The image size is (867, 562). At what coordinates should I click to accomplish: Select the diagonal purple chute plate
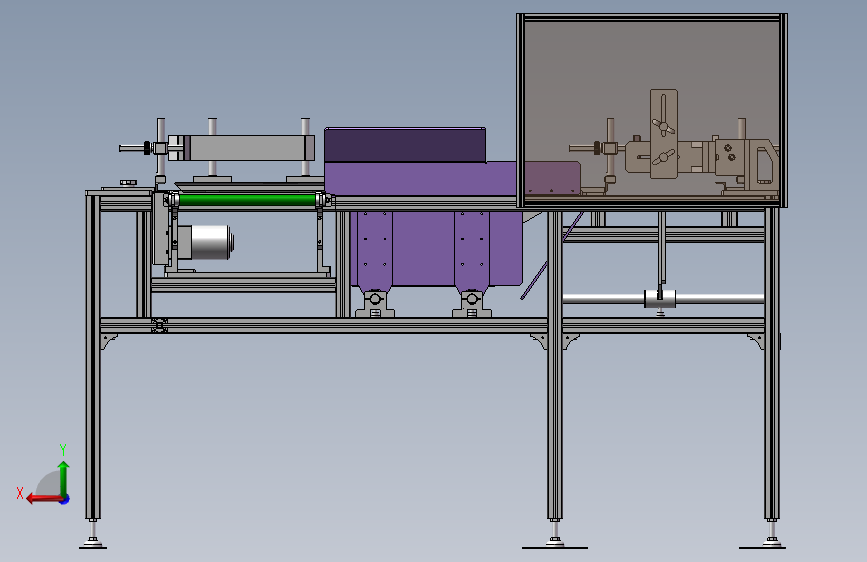[552, 255]
